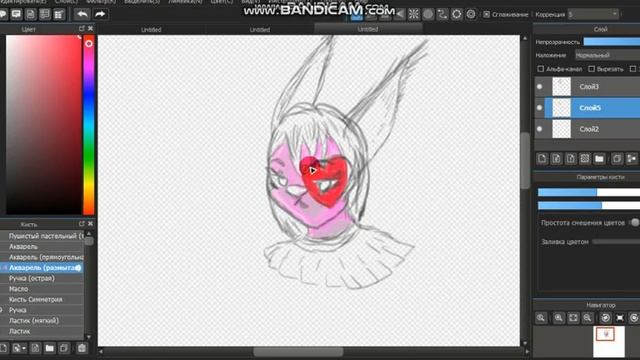Add a layer folder in layer panel

click(599, 158)
